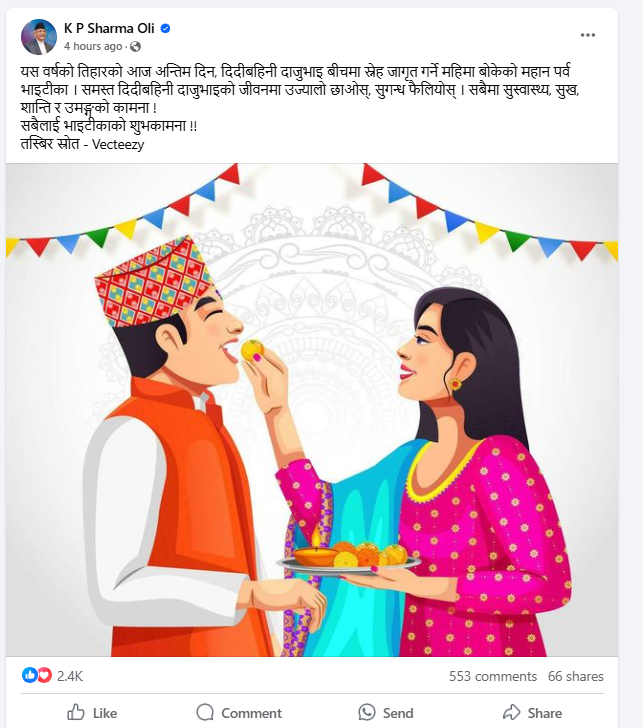Click the red heart reaction icon

point(44,675)
